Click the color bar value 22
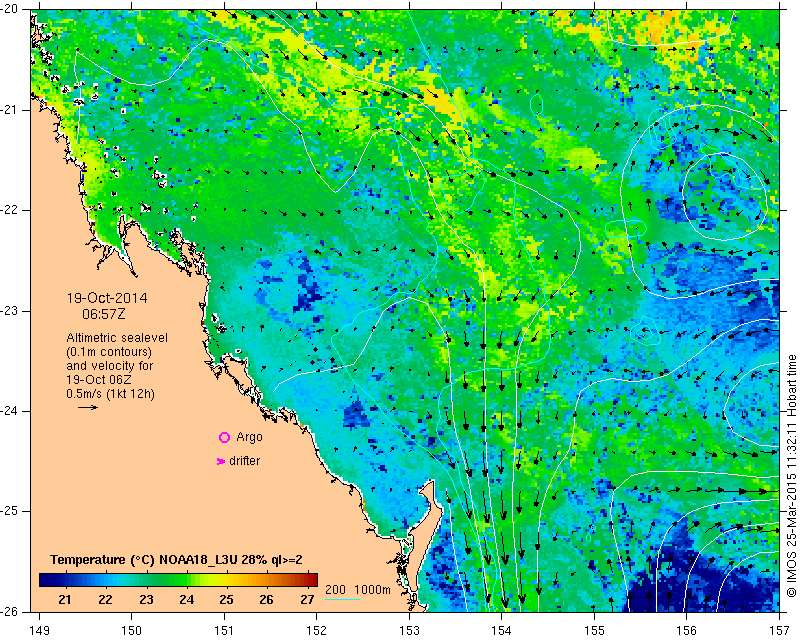This screenshot has height=640, width=800. tap(105, 600)
